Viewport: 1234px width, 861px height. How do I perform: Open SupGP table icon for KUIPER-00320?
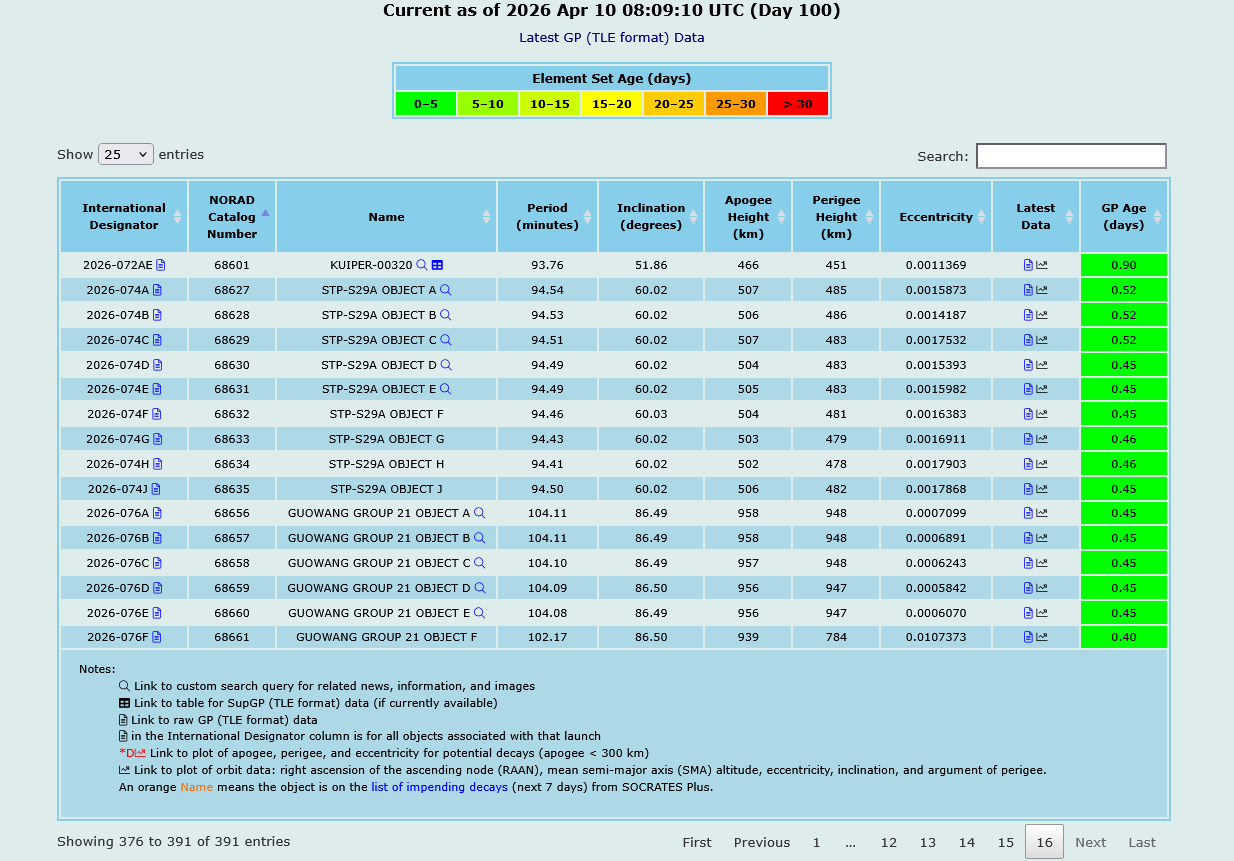click(437, 265)
